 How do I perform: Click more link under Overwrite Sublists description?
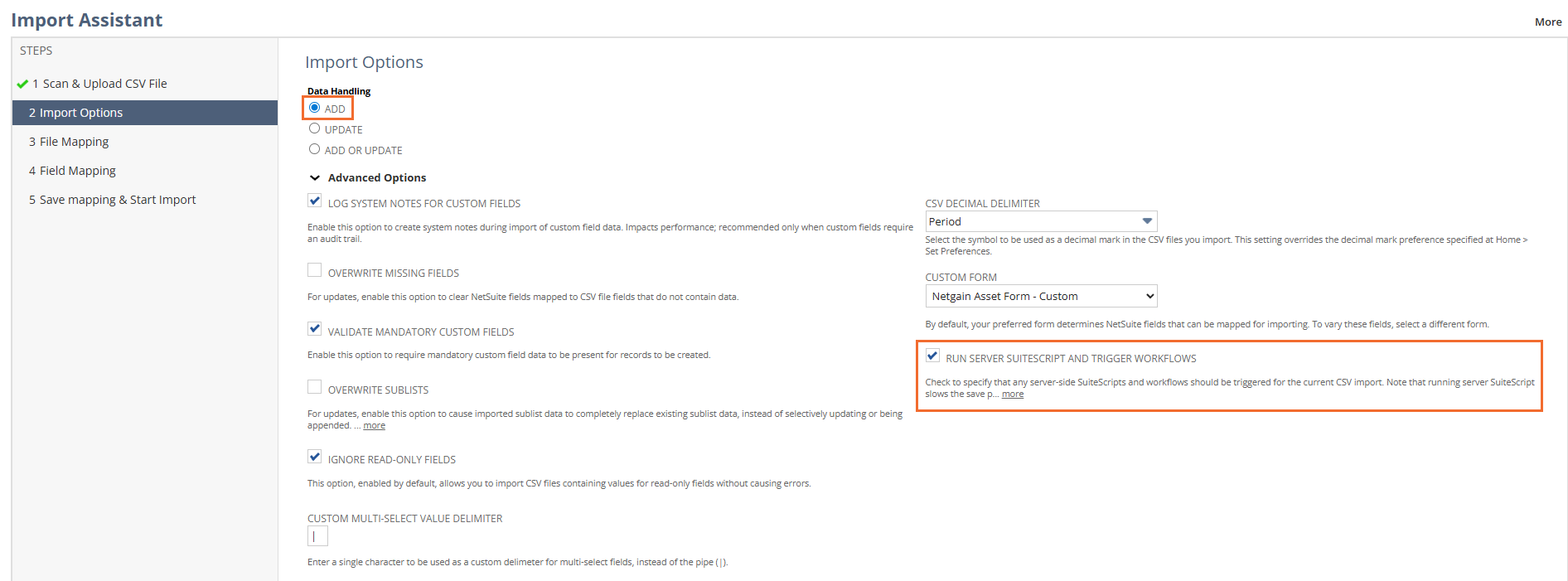[x=374, y=426]
